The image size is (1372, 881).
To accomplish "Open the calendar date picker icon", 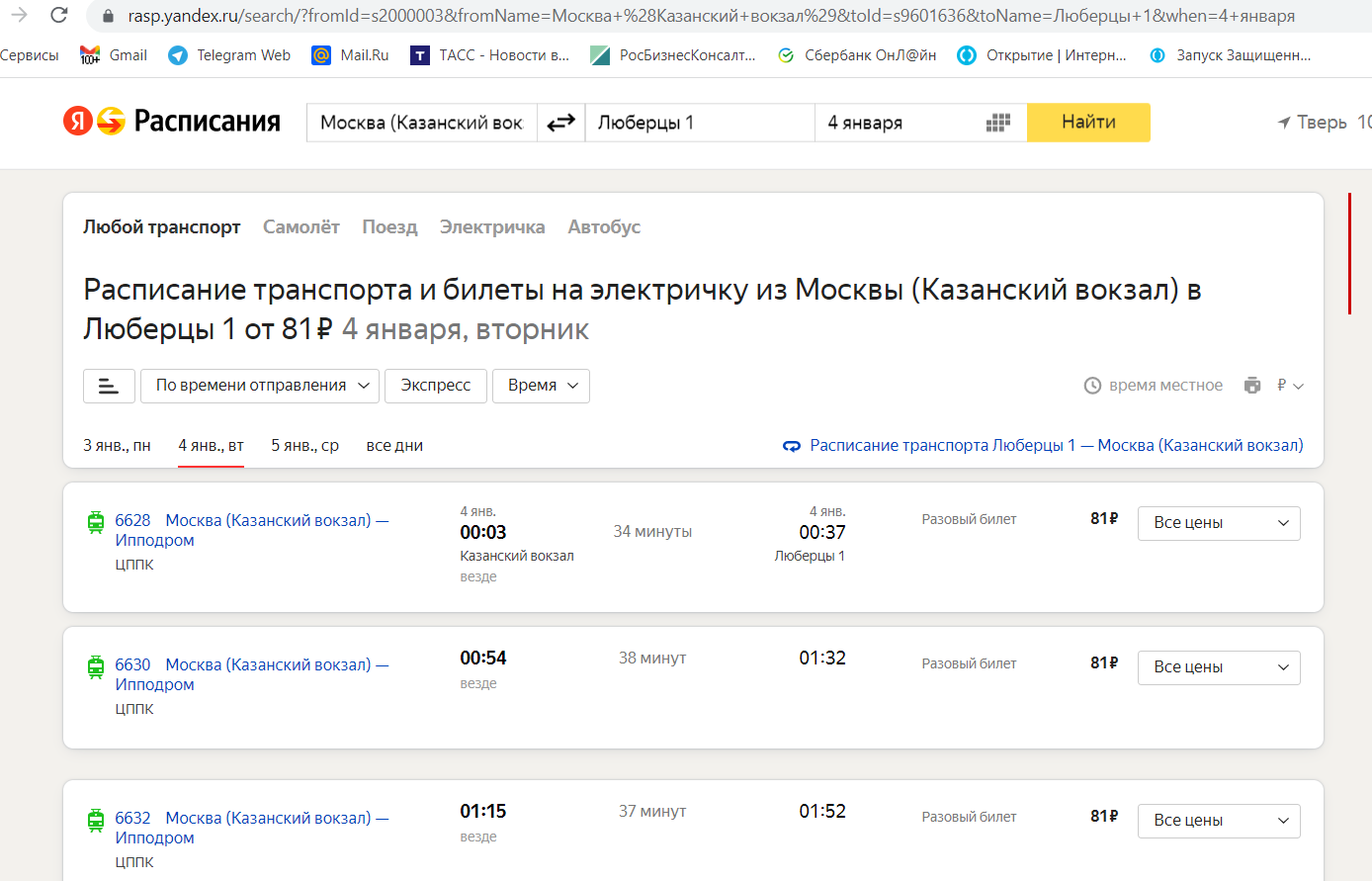I will (x=998, y=123).
